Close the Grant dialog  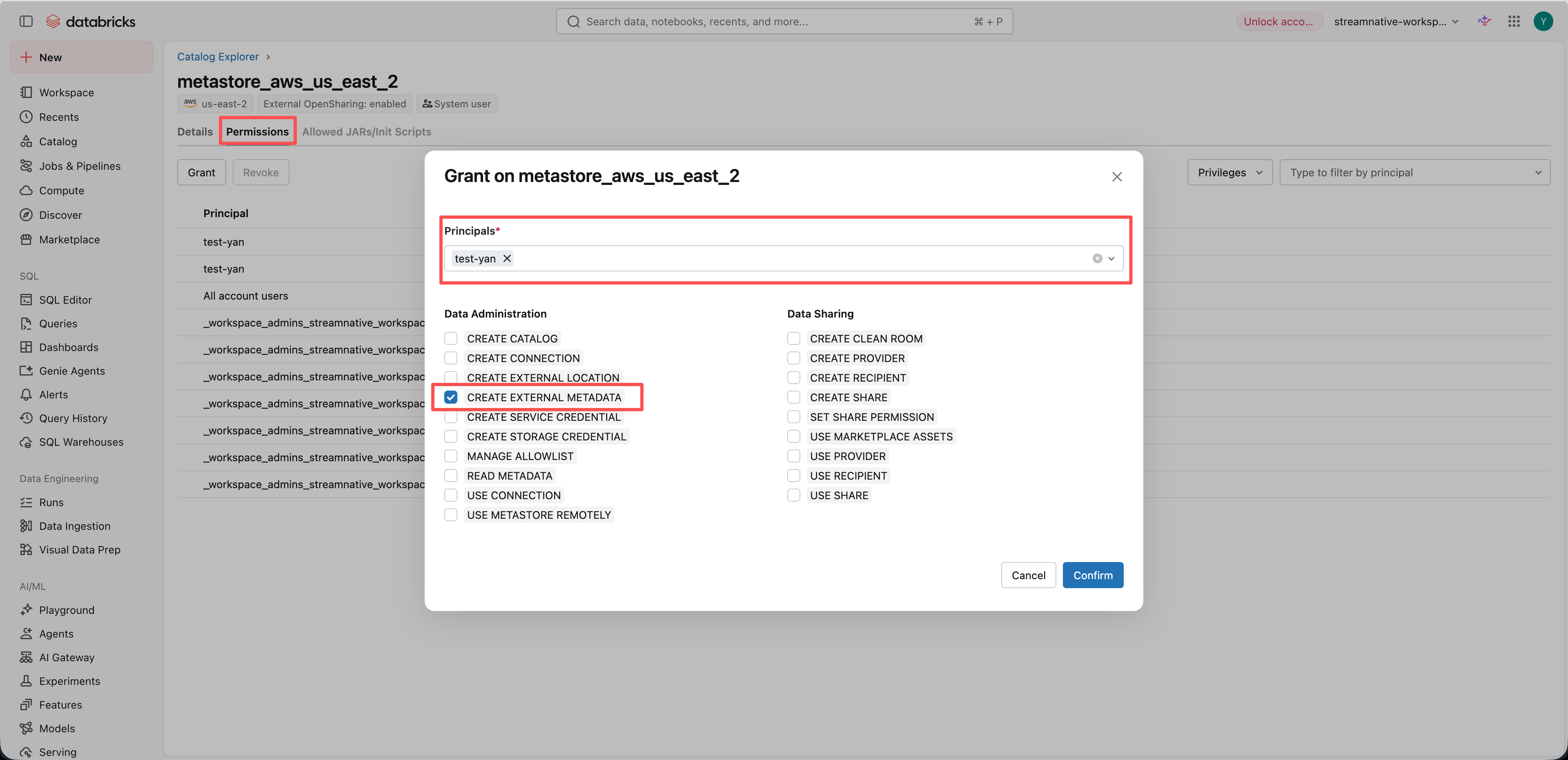tap(1116, 176)
